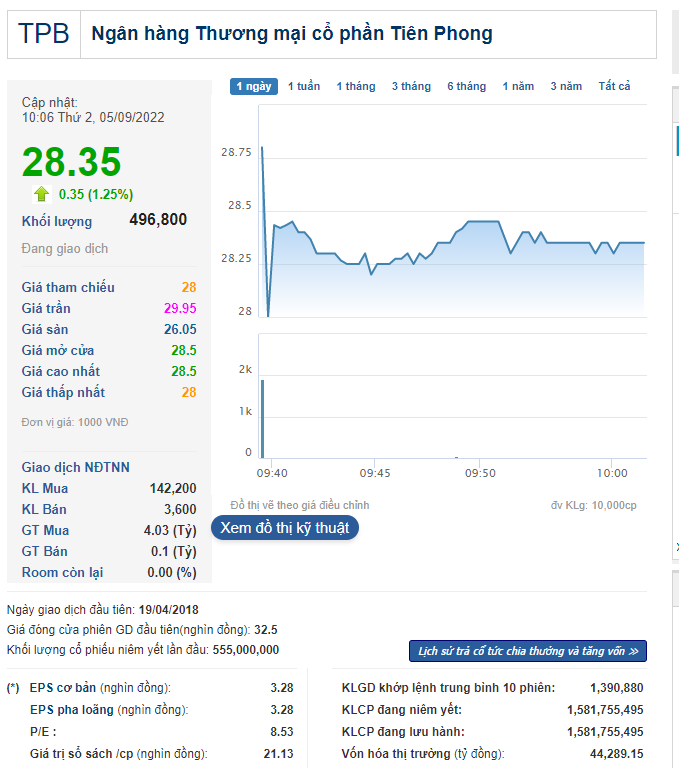Click the 'Giao dịch NĐTNN' section heading
This screenshot has height=768, width=679.
tap(76, 467)
